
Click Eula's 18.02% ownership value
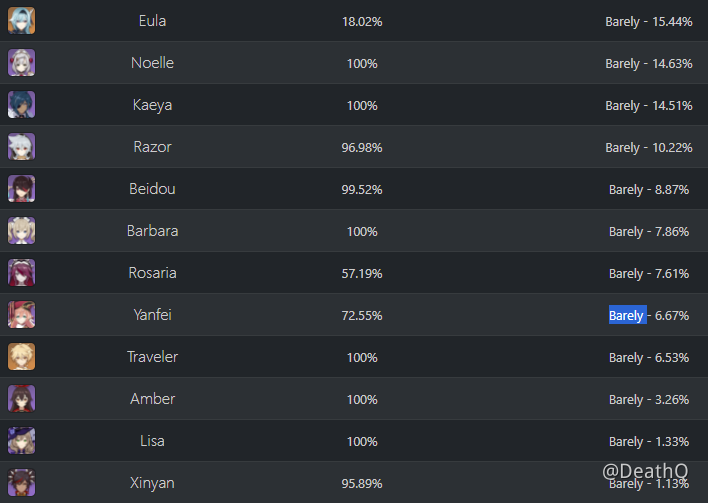[x=361, y=22]
